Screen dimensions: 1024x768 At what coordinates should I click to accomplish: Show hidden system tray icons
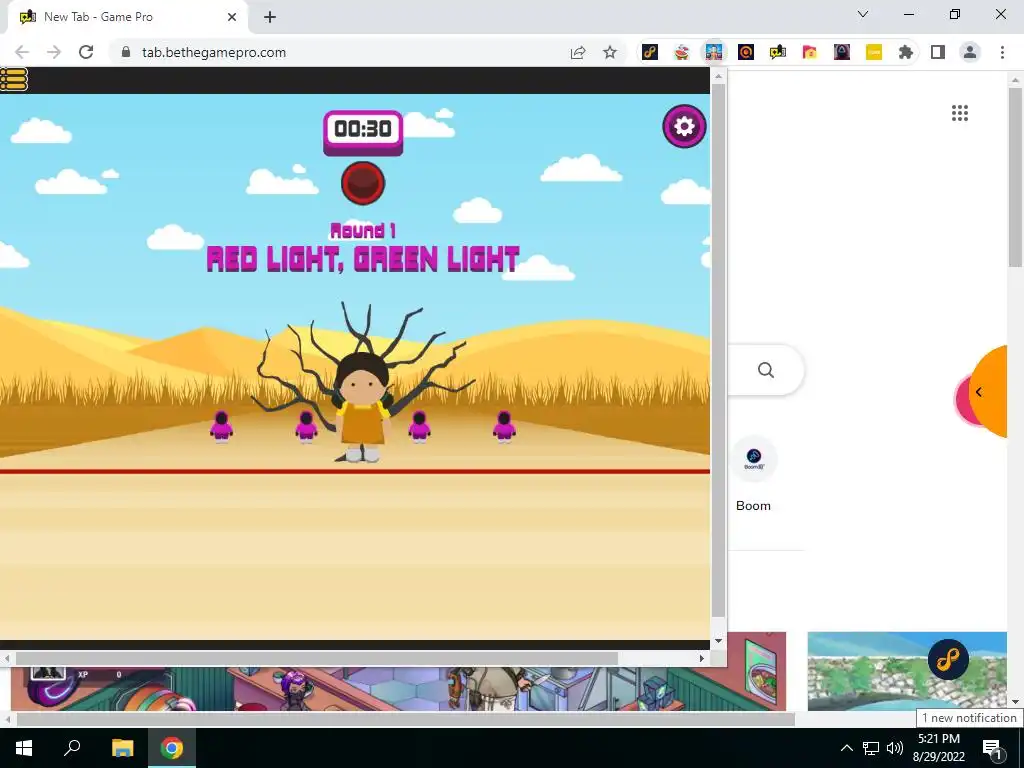pyautogui.click(x=846, y=748)
